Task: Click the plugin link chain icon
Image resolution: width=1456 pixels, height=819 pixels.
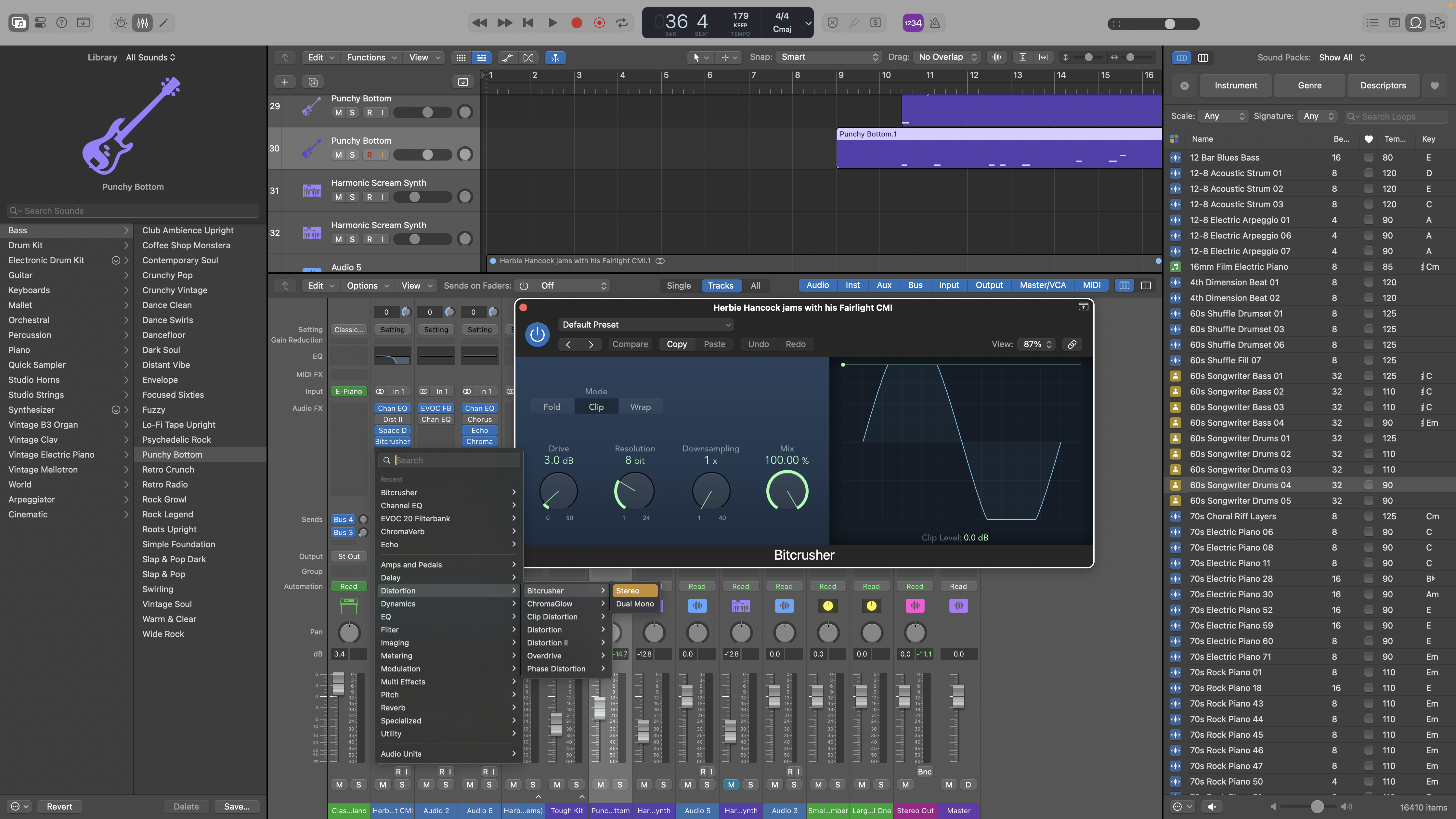Action: point(1072,344)
